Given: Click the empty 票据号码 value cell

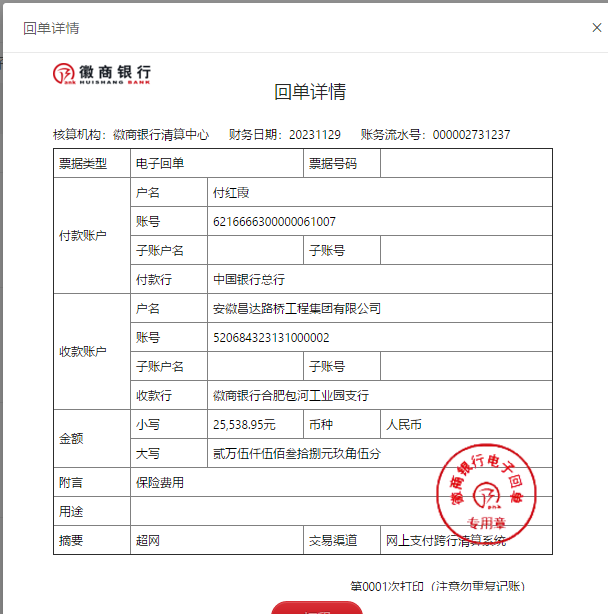Looking at the screenshot, I should (x=465, y=163).
